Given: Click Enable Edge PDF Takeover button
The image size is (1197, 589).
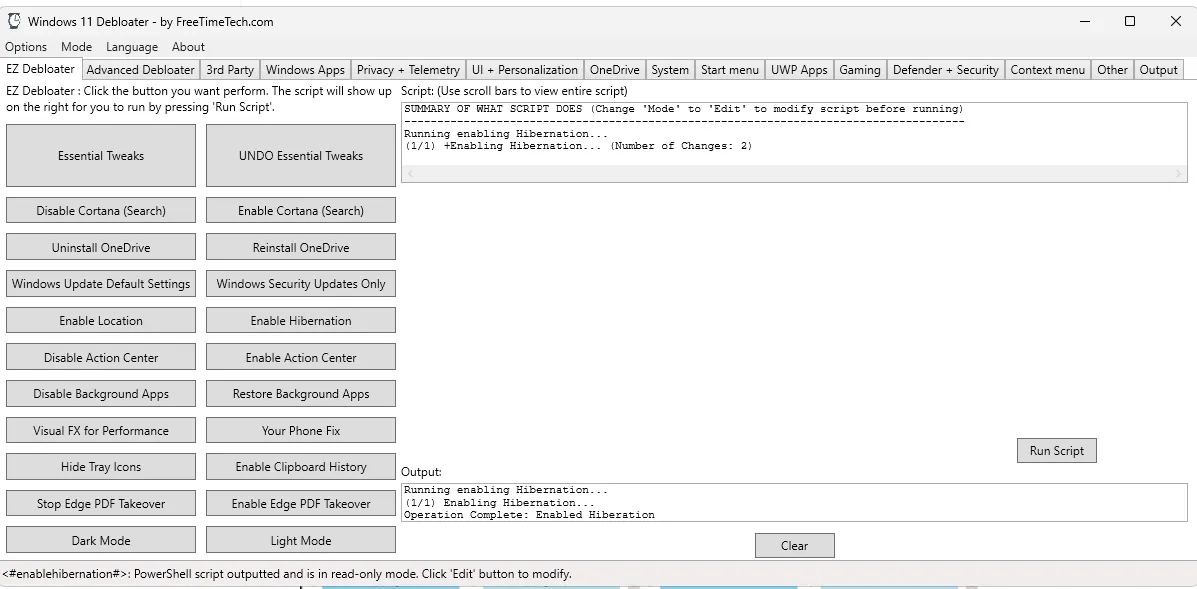Looking at the screenshot, I should point(301,504).
